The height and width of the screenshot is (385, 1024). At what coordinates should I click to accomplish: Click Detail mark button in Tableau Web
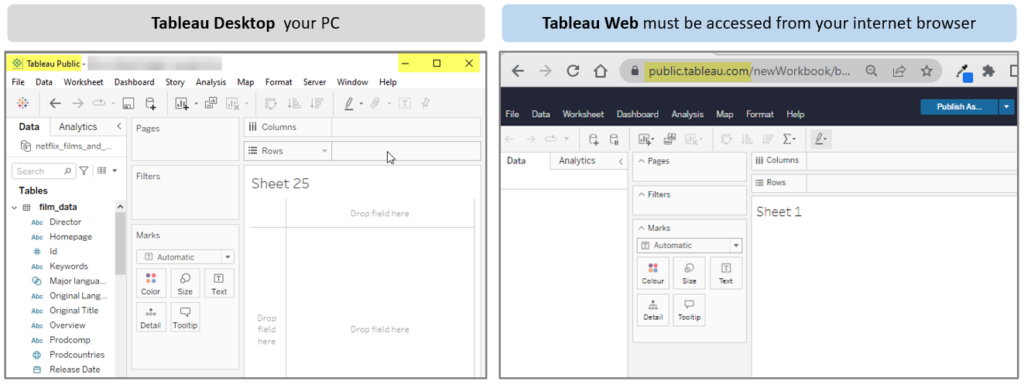pyautogui.click(x=653, y=310)
